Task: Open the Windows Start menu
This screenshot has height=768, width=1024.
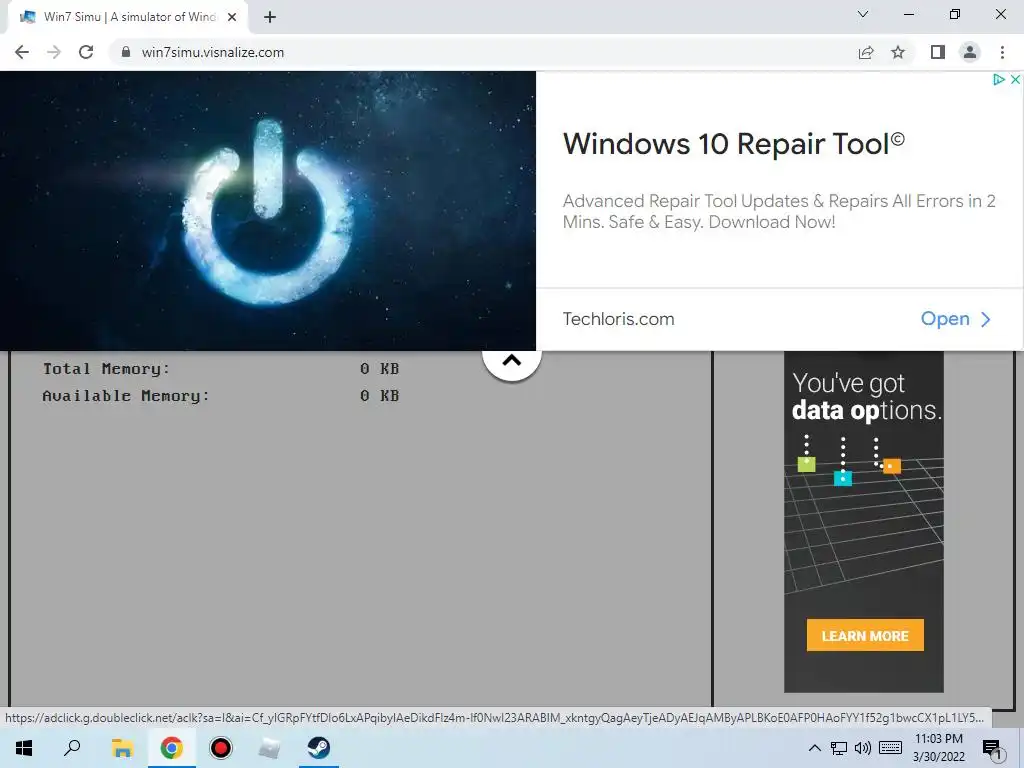Action: [24, 748]
